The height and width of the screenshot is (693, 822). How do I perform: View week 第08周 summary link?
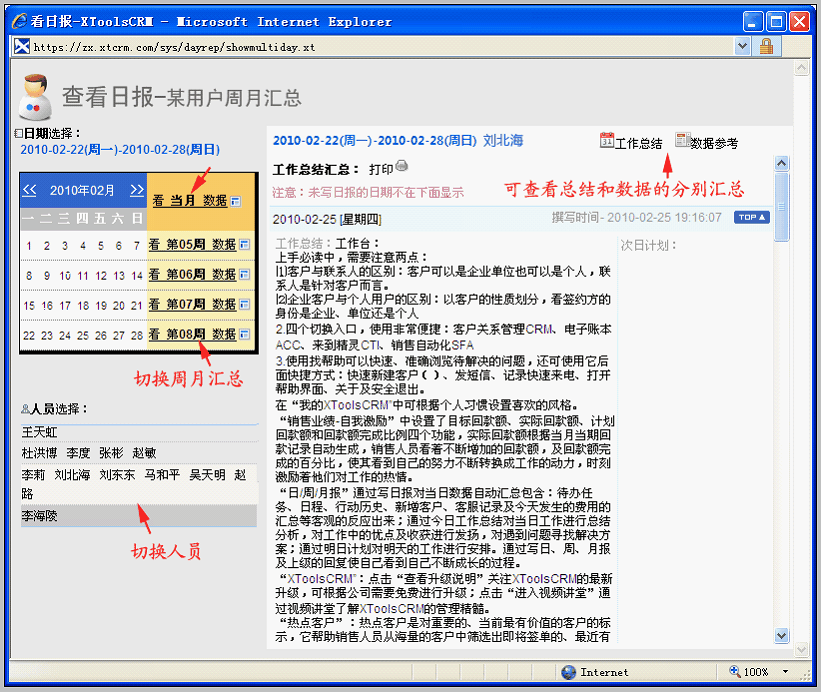tap(178, 334)
